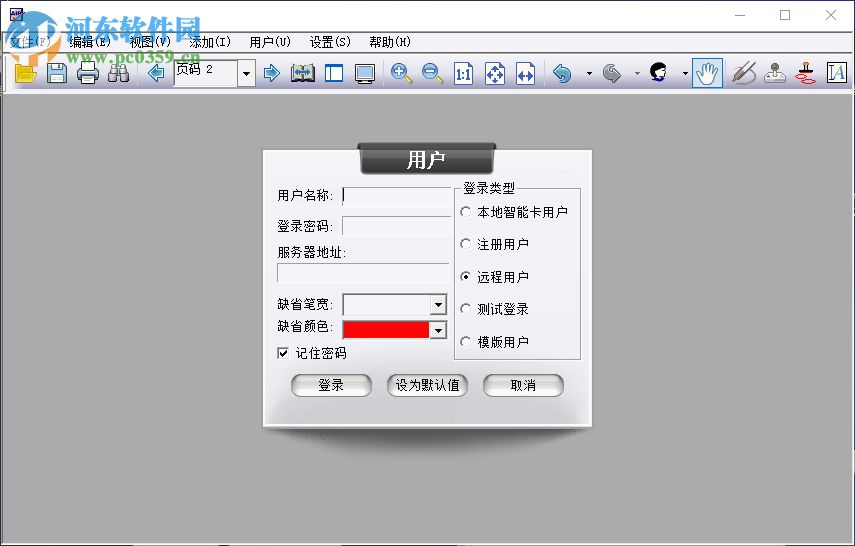855x546 pixels.
Task: Focus the 用户名称 input field
Action: pyautogui.click(x=396, y=195)
